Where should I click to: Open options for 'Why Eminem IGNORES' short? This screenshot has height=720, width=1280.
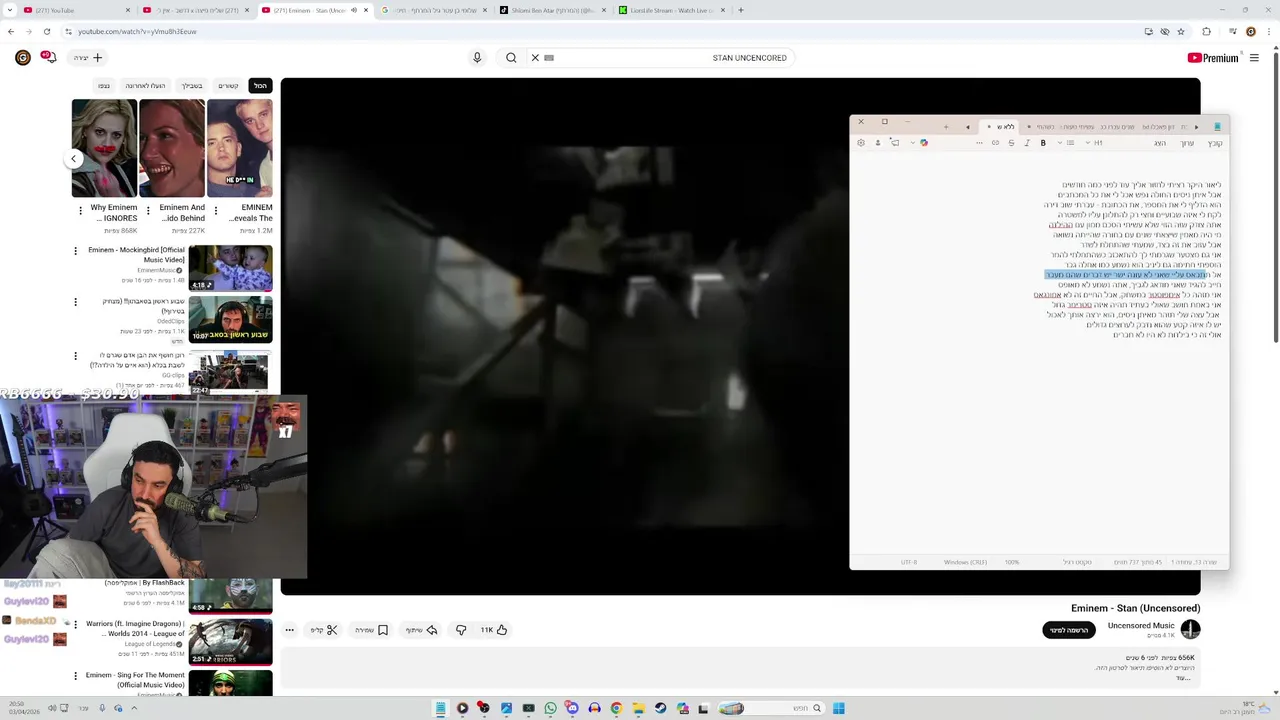pyautogui.click(x=80, y=211)
